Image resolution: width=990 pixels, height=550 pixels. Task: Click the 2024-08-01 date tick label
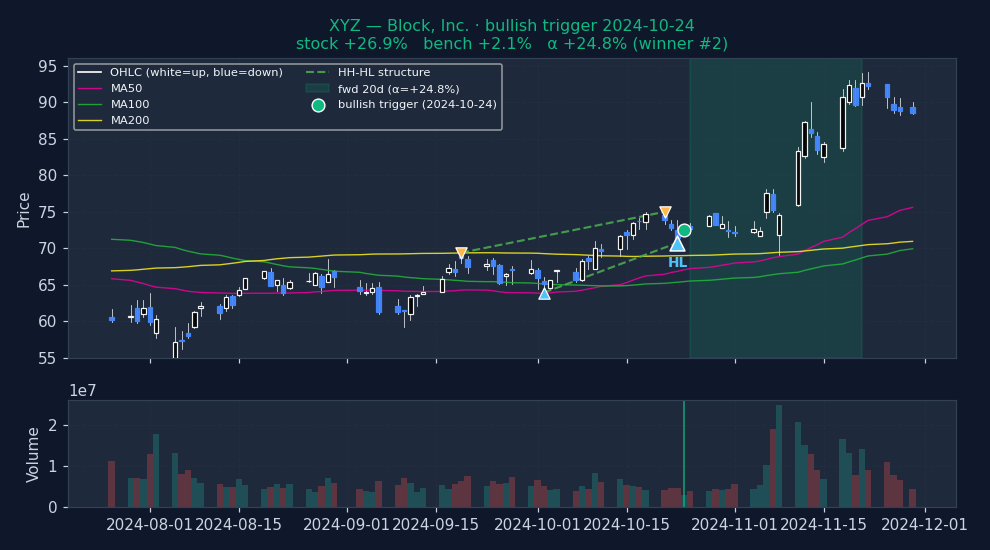(x=150, y=525)
